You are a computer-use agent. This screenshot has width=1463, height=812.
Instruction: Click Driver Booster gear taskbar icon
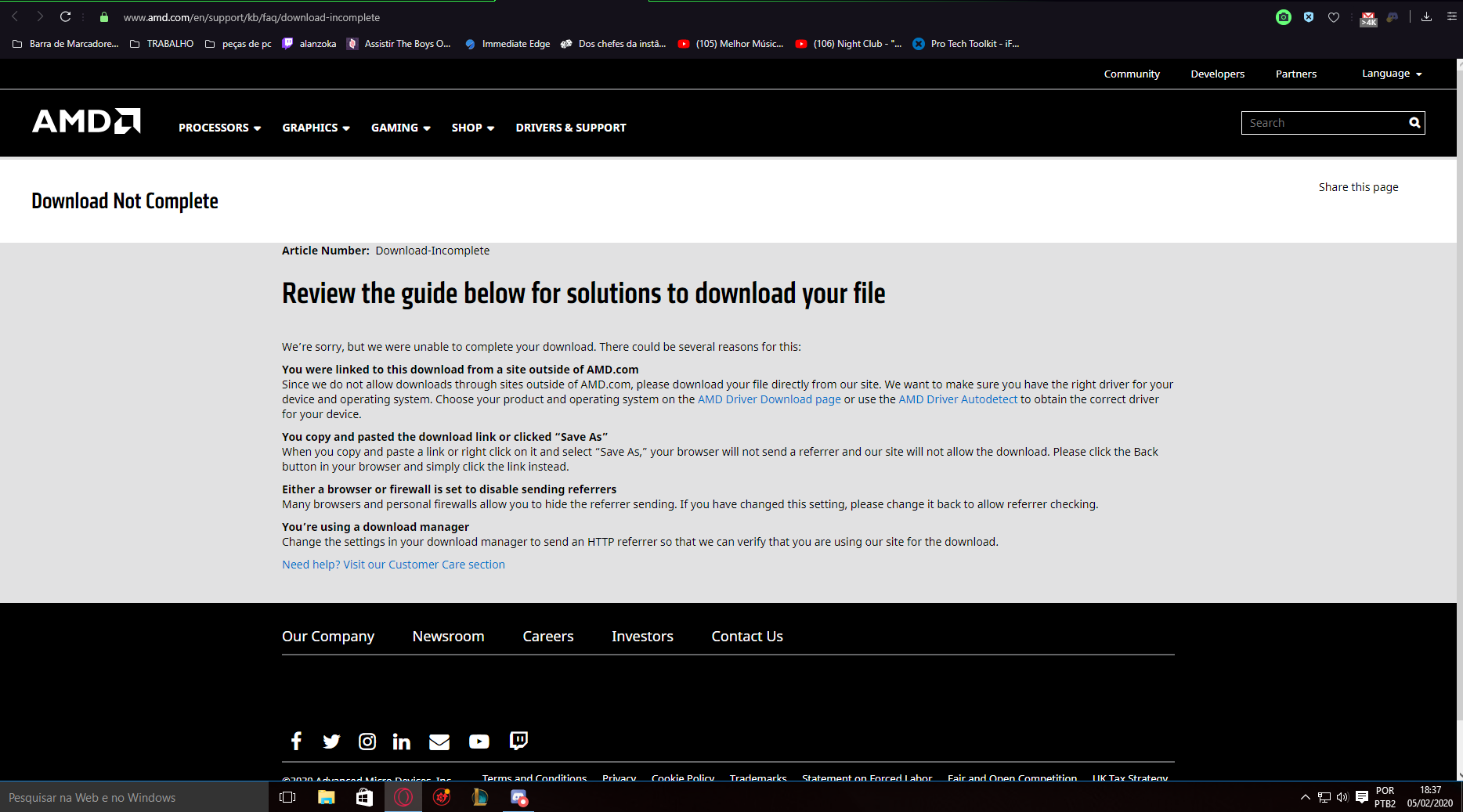(x=442, y=797)
